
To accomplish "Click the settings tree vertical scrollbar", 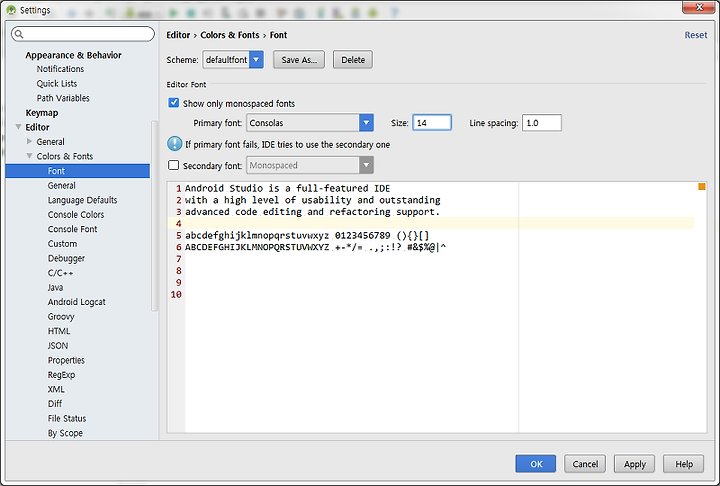I will [154, 216].
